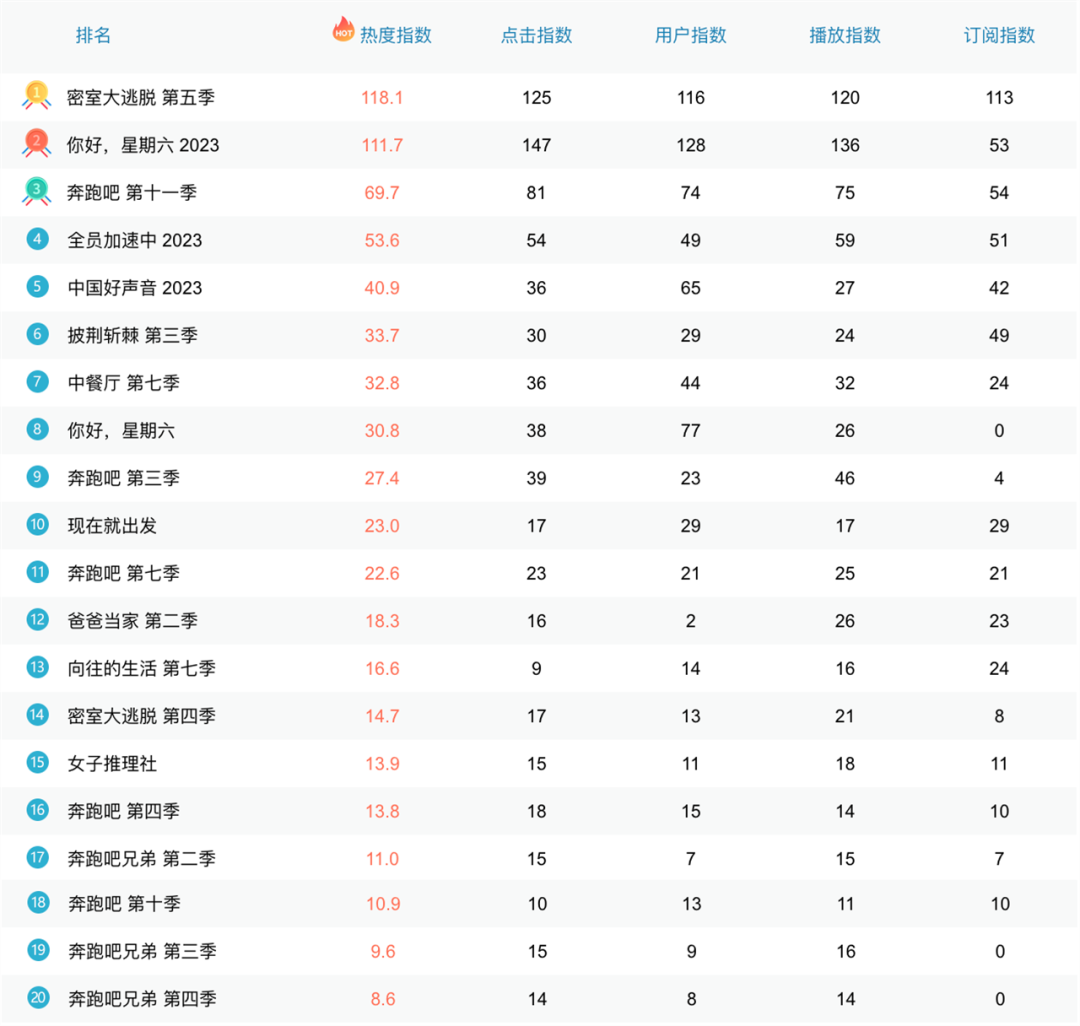Sort by 播放指数 column header

pos(845,35)
